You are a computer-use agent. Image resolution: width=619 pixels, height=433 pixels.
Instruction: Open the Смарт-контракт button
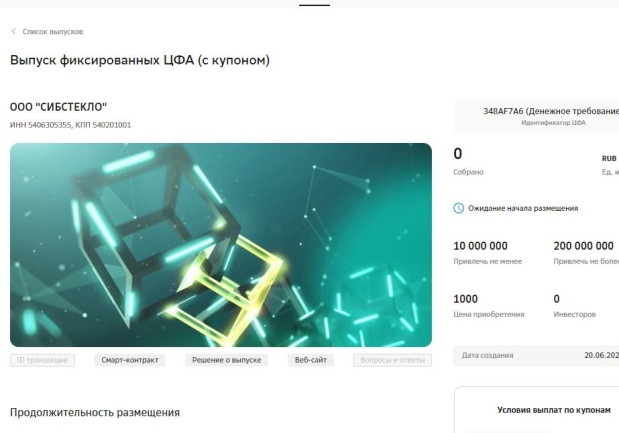point(129,360)
